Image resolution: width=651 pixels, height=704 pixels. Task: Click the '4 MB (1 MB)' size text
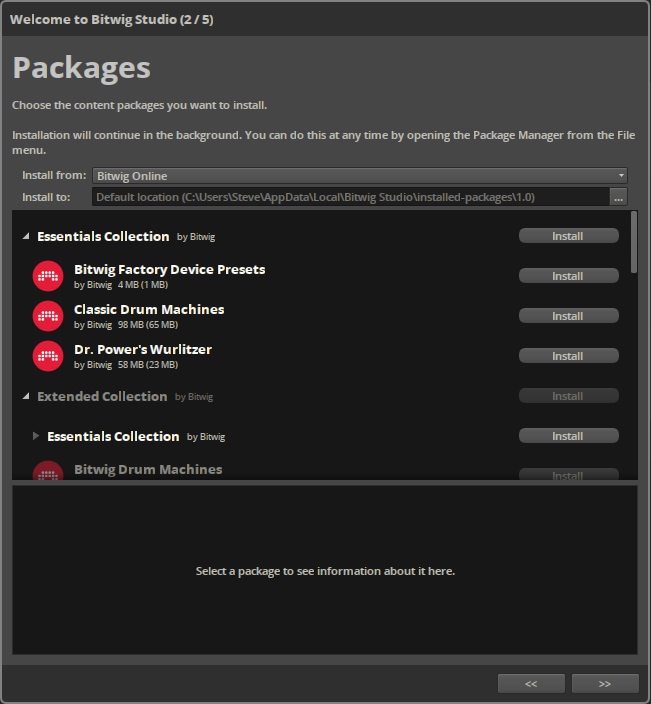click(143, 285)
